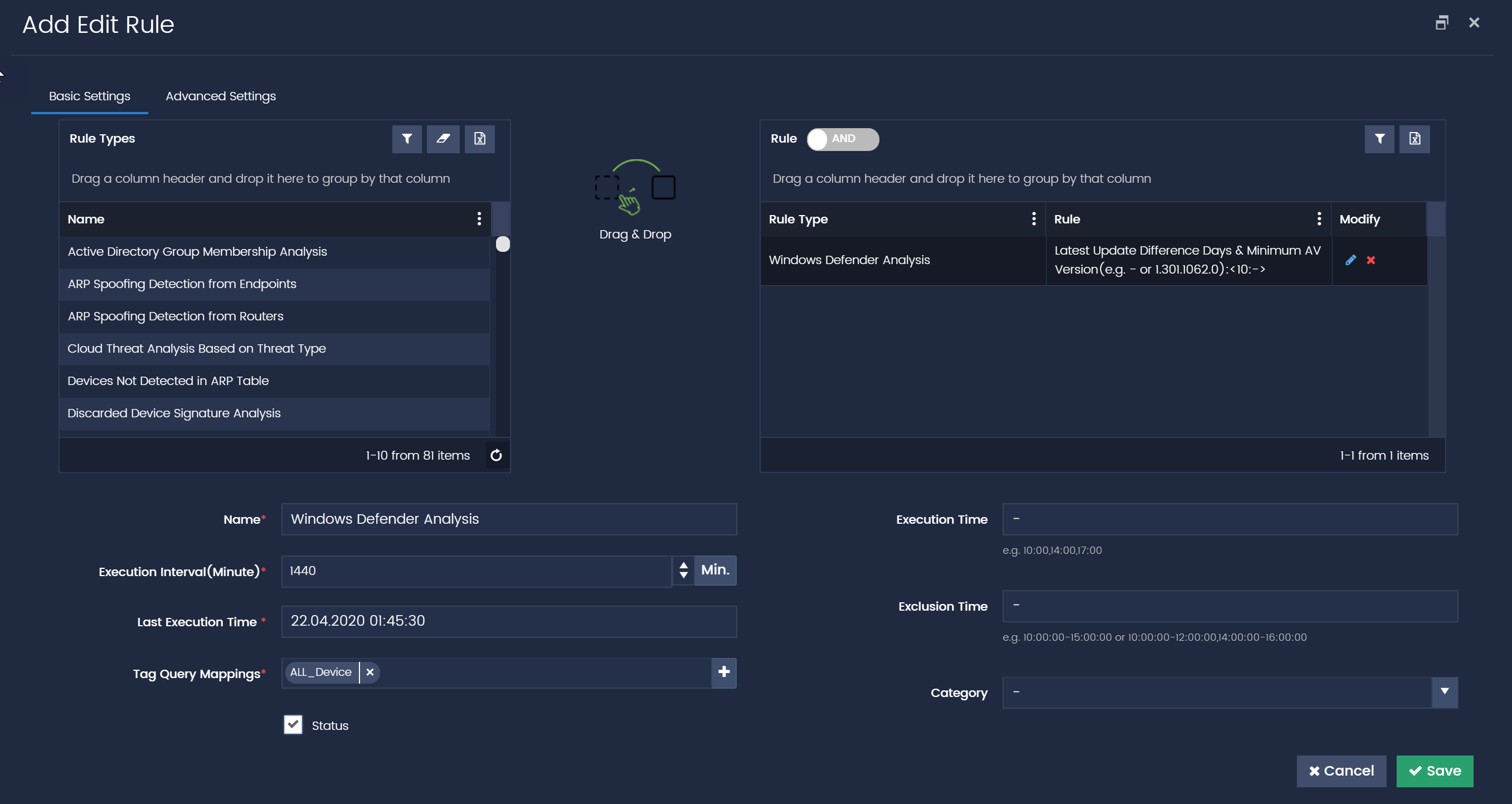
Task: Close the Add Edit Rule dialog
Action: click(1474, 23)
